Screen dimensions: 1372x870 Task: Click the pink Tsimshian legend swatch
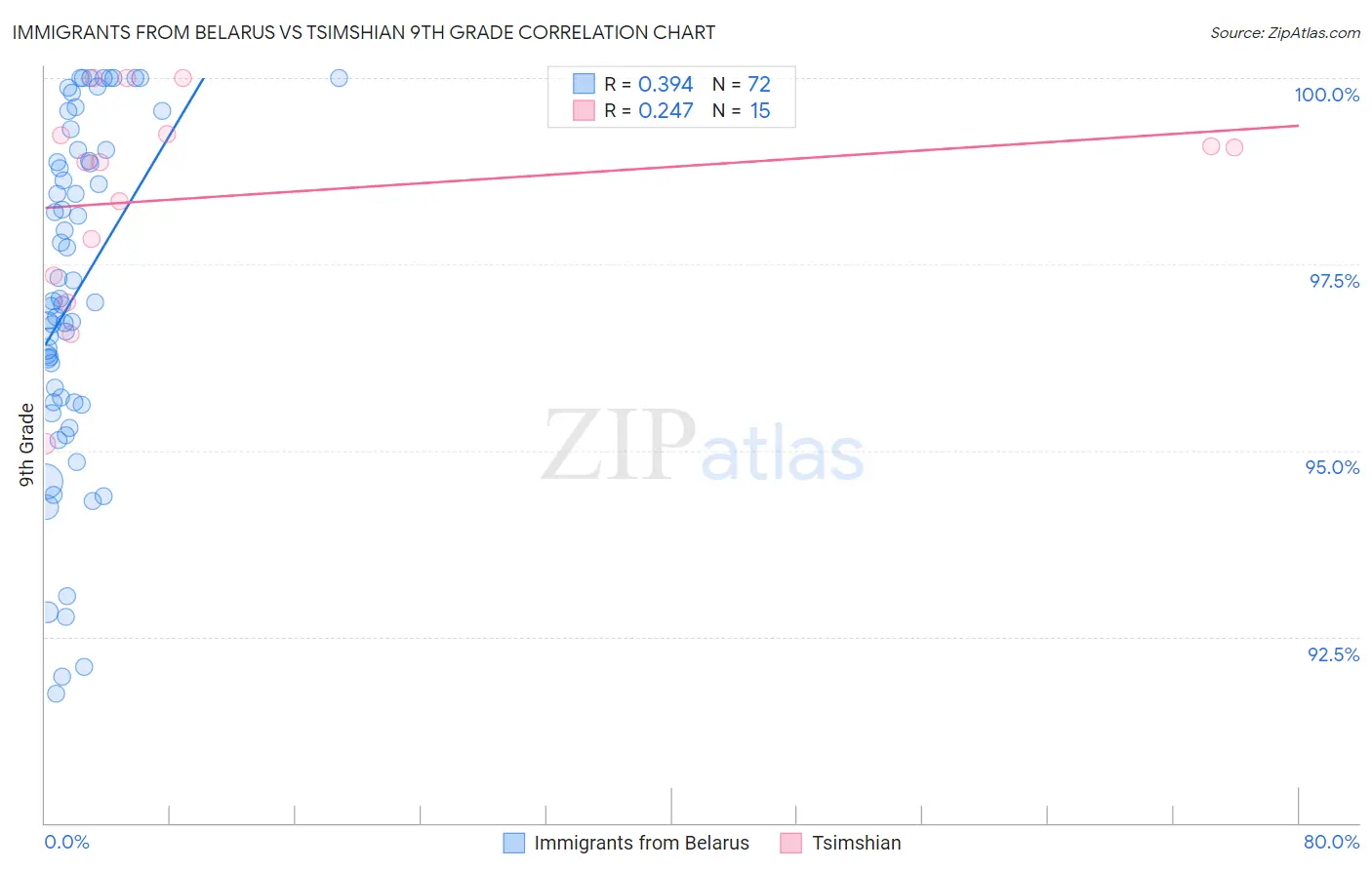coord(791,843)
